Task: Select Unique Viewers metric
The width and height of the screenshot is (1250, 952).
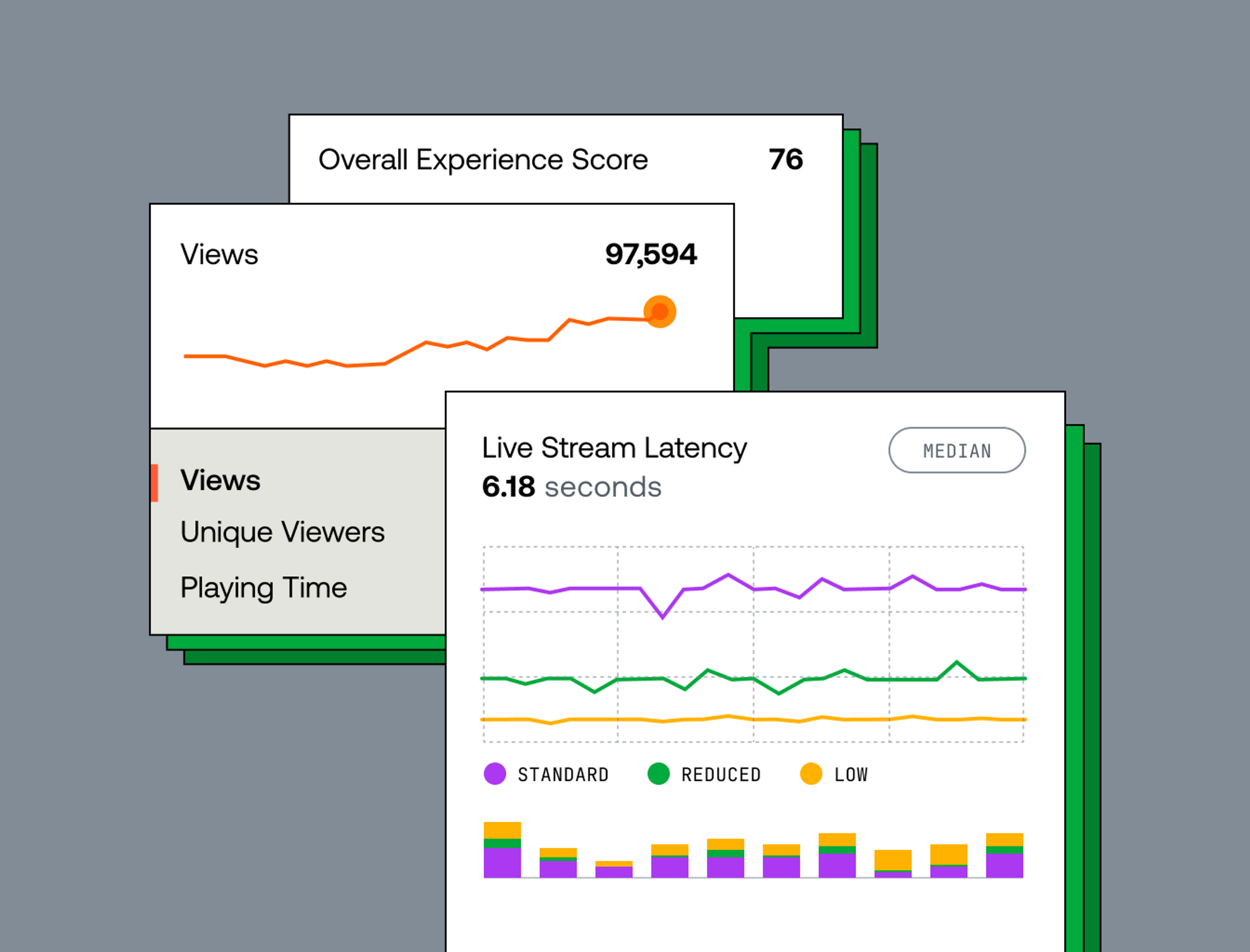Action: pos(282,532)
